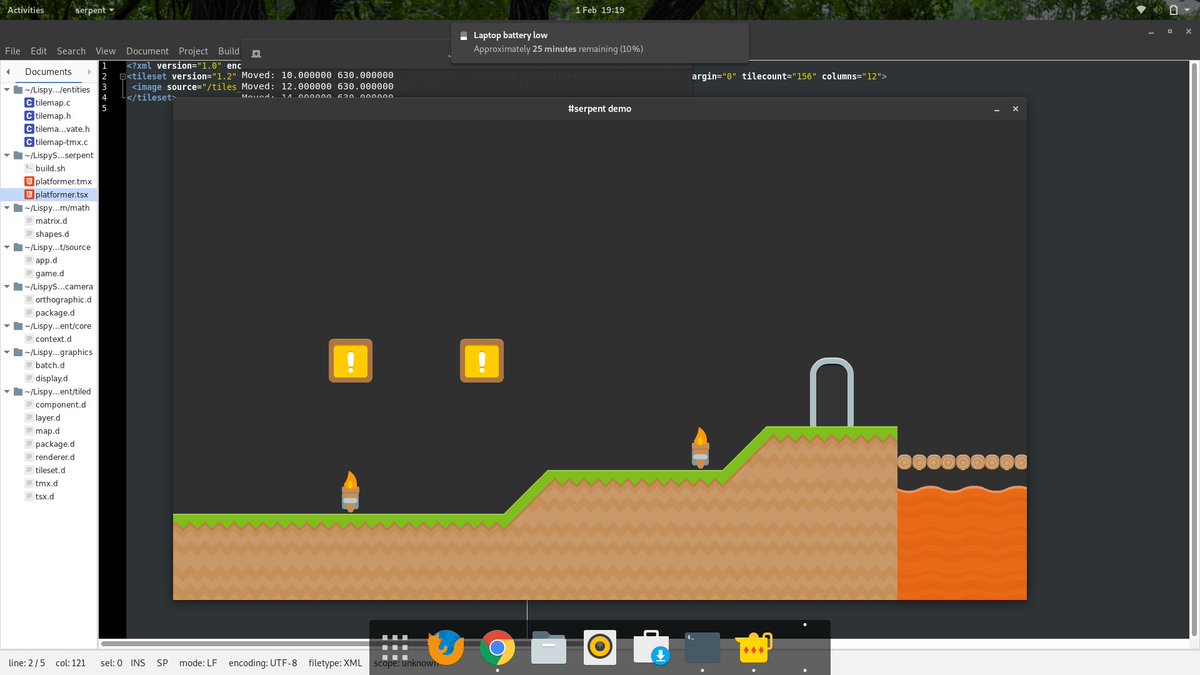This screenshot has width=1200, height=675.
Task: Open the Edit menu in Geany
Action: click(x=39, y=51)
